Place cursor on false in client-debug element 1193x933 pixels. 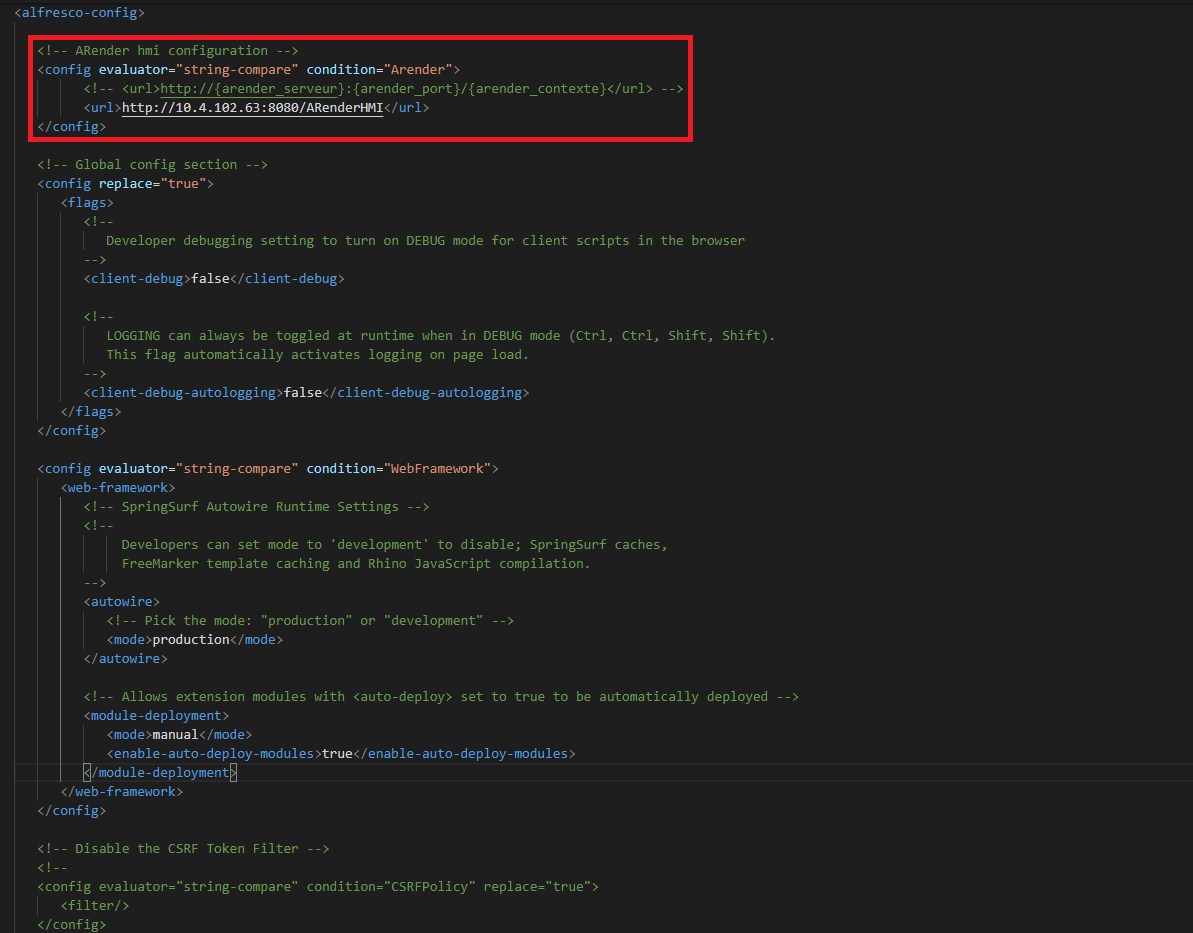[x=210, y=279]
